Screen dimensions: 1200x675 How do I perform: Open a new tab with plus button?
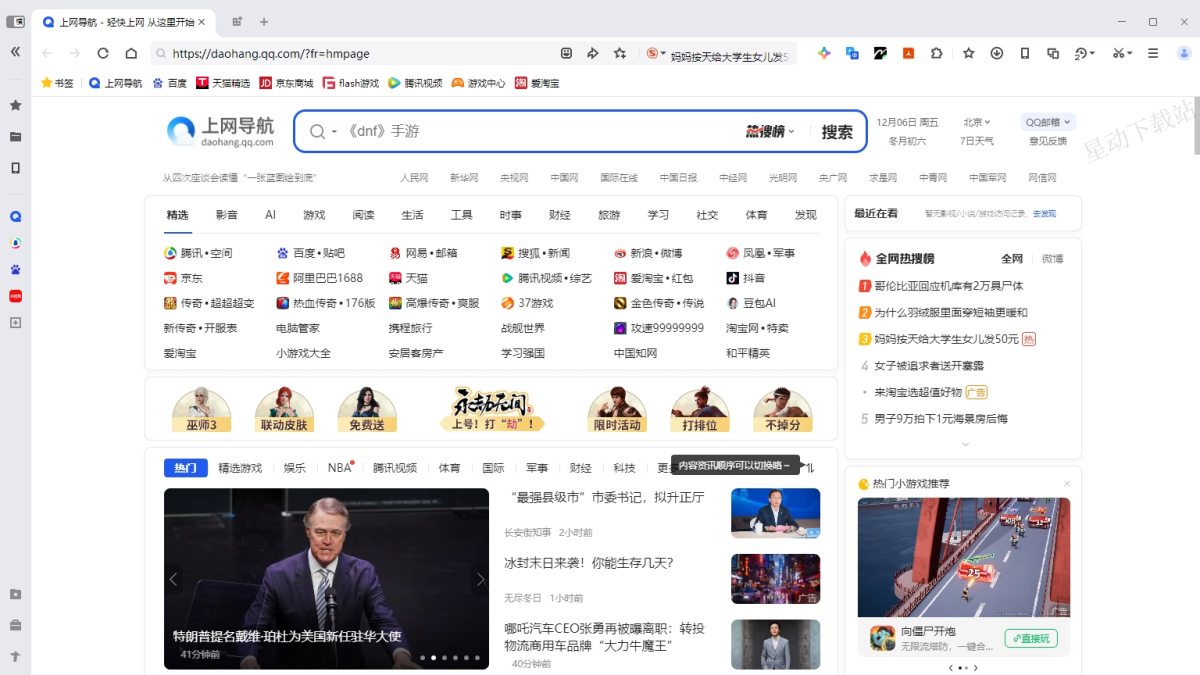[x=264, y=21]
